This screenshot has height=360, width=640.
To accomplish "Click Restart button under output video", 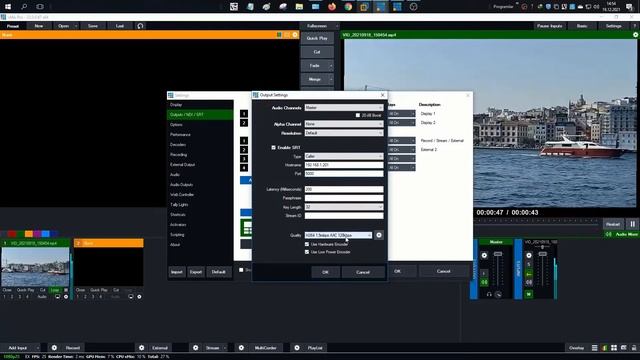I will point(613,224).
